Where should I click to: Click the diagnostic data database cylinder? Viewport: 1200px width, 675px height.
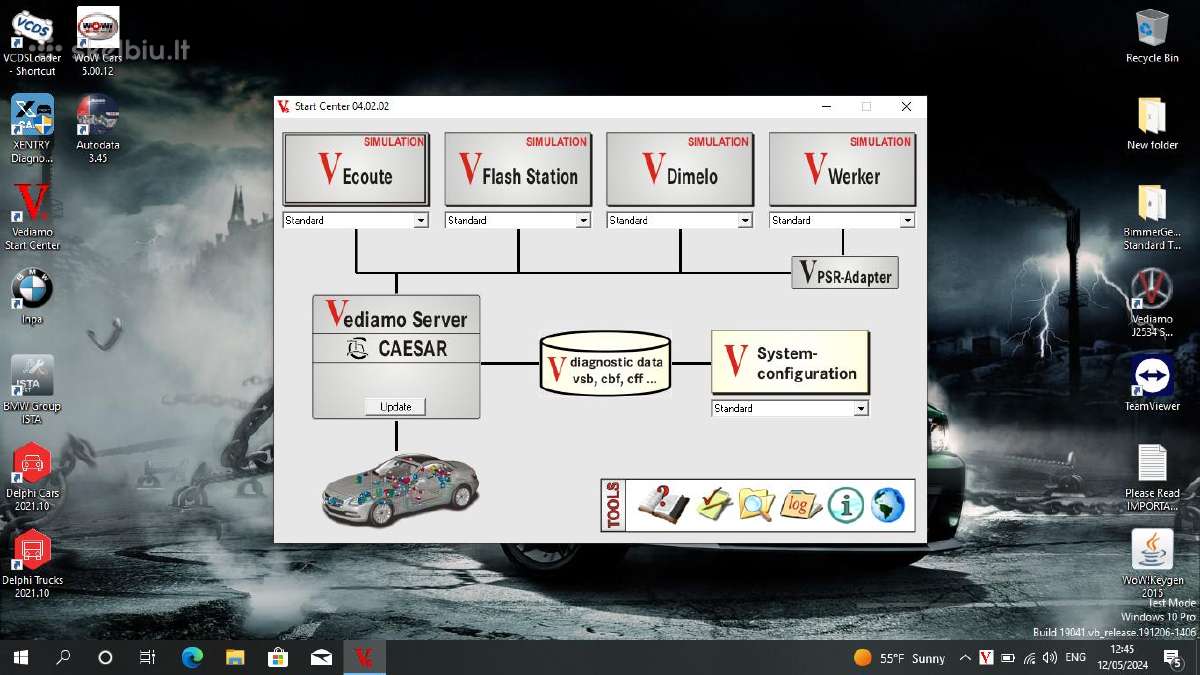(x=605, y=364)
